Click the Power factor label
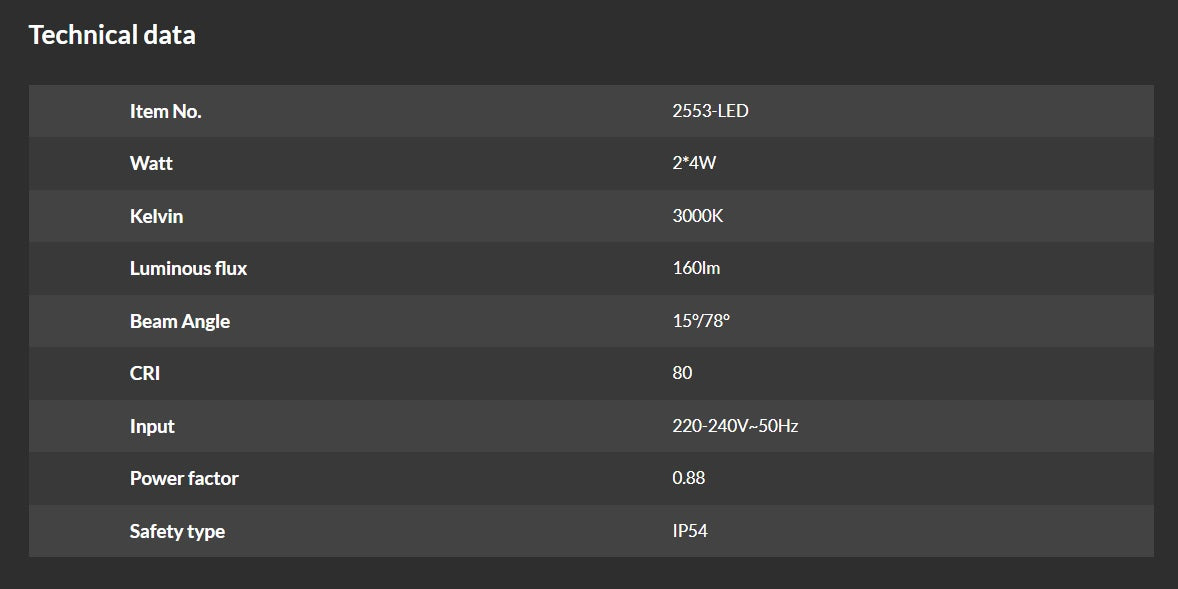Viewport: 1178px width, 589px height. [184, 478]
